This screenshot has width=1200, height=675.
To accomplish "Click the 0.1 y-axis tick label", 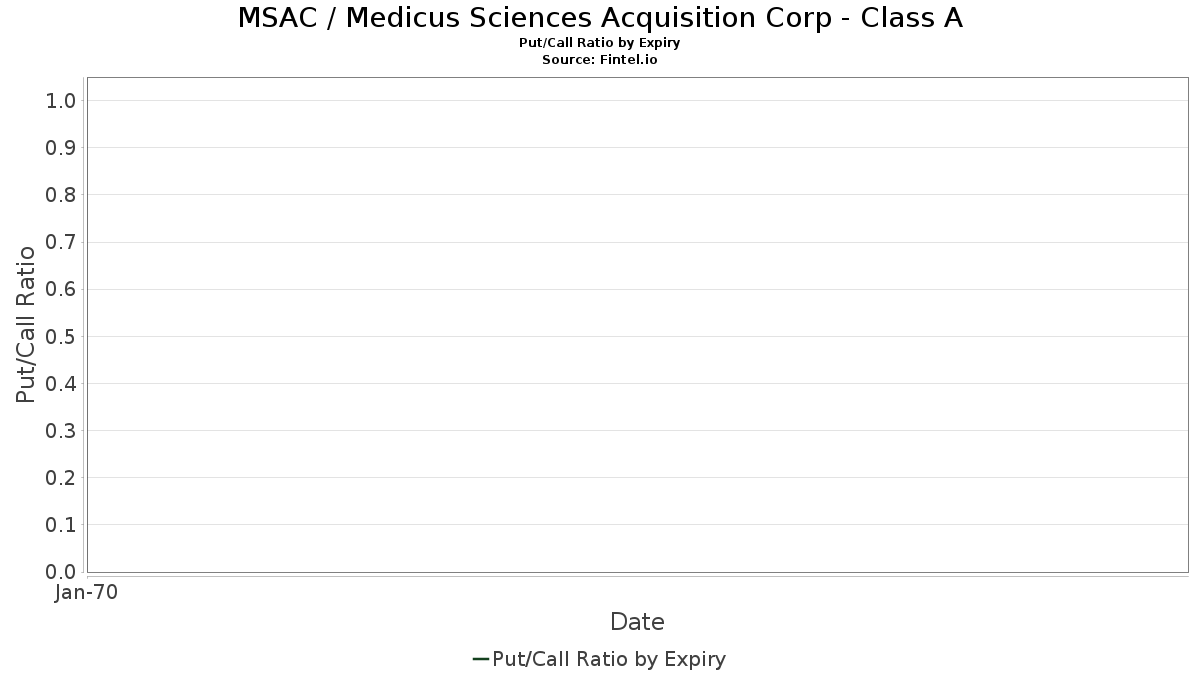I will (x=61, y=525).
